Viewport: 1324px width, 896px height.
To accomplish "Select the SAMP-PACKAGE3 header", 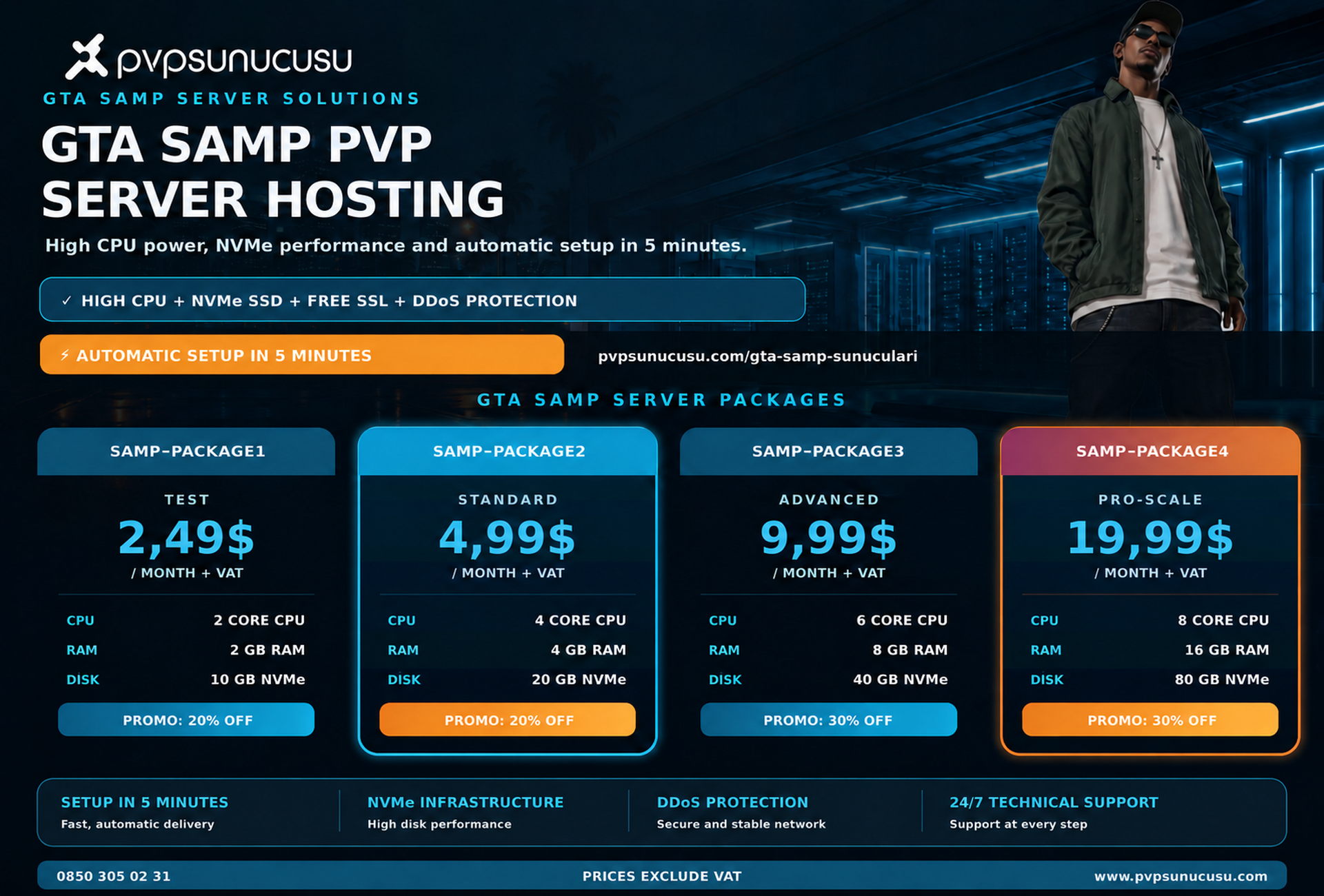I will 828,451.
